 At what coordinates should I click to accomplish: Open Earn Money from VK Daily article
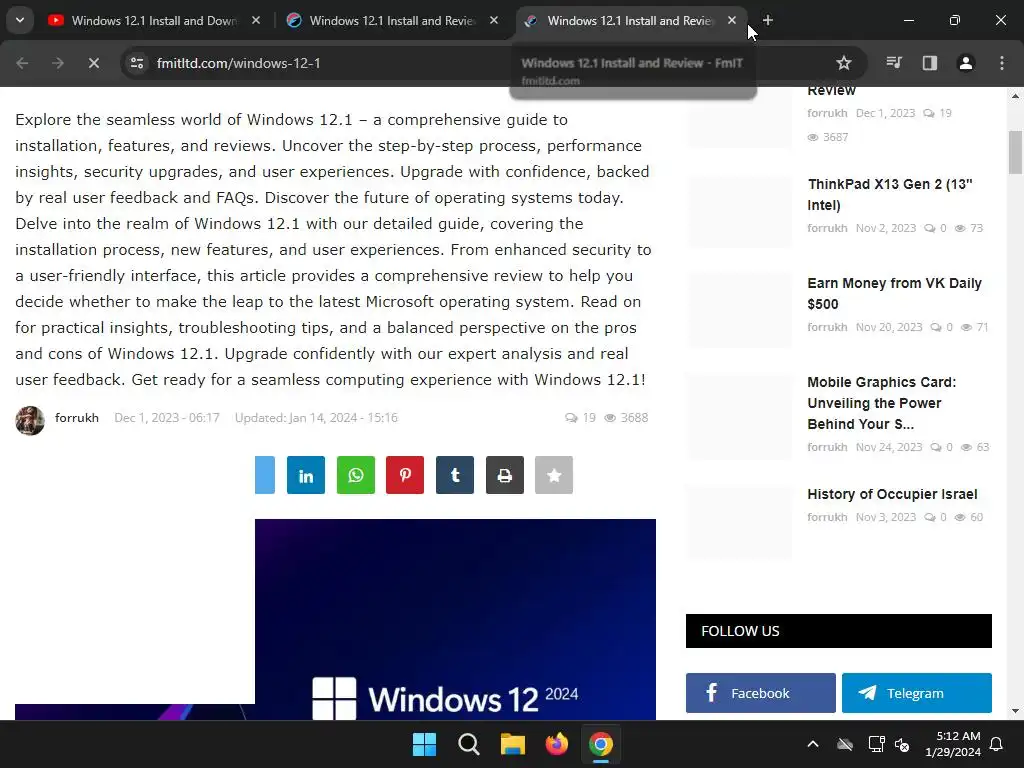[x=895, y=294]
